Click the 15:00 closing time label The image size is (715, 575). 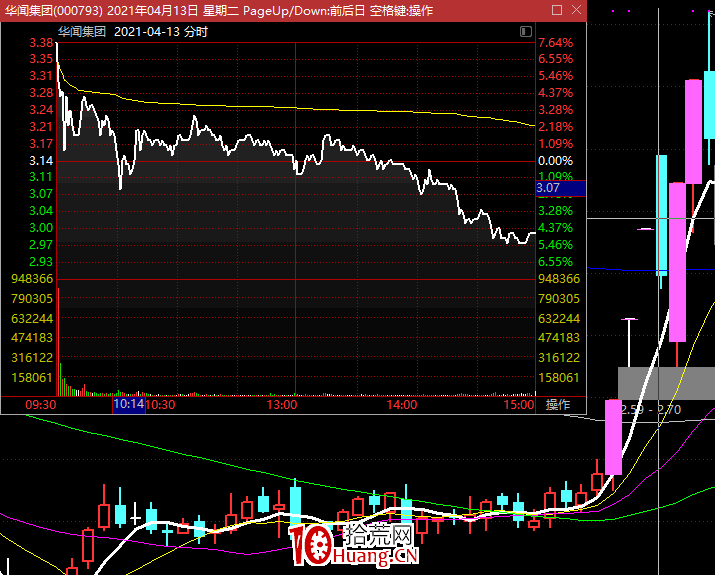[x=519, y=405]
